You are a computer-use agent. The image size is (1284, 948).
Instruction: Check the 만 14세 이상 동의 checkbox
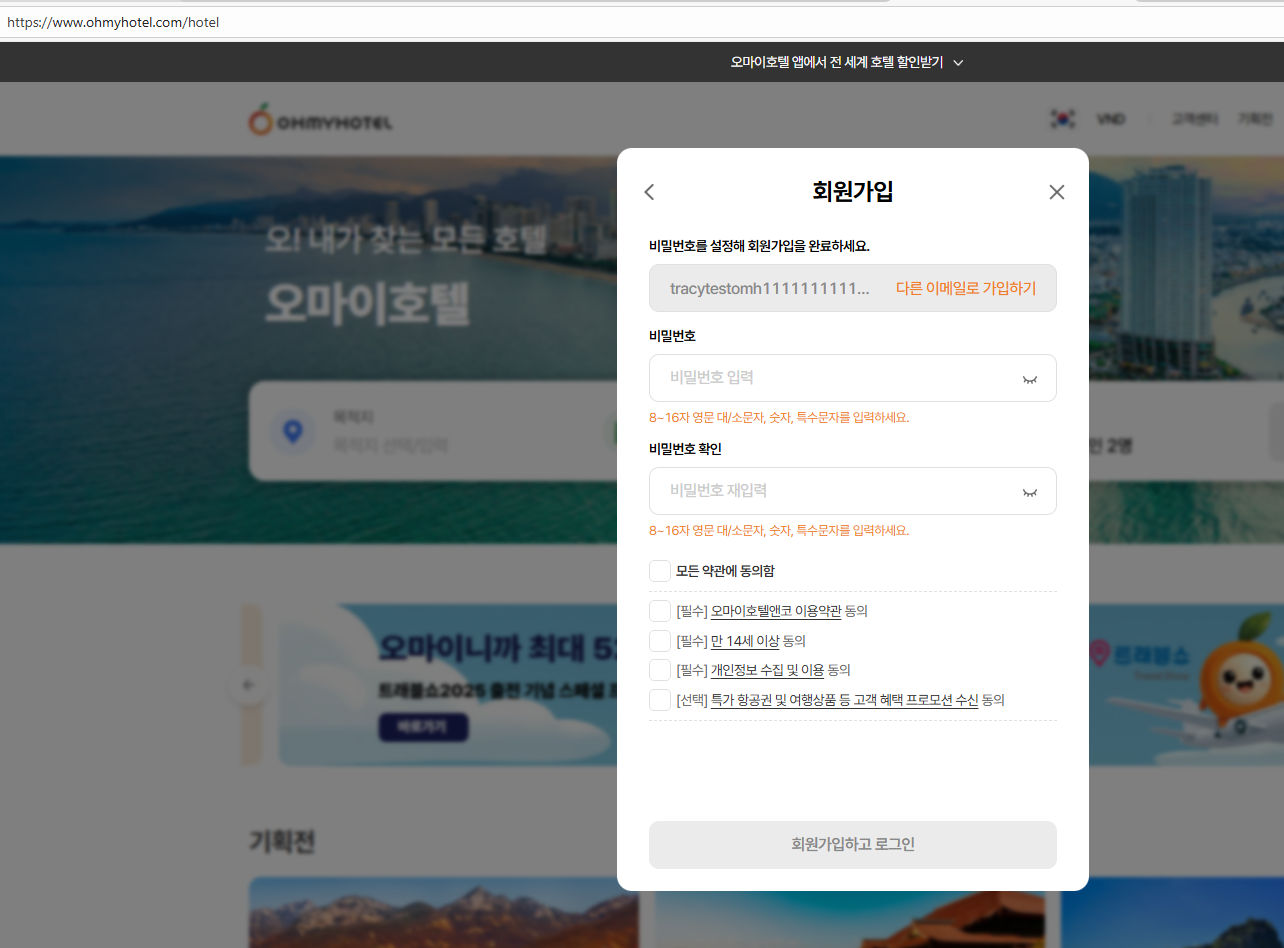660,641
